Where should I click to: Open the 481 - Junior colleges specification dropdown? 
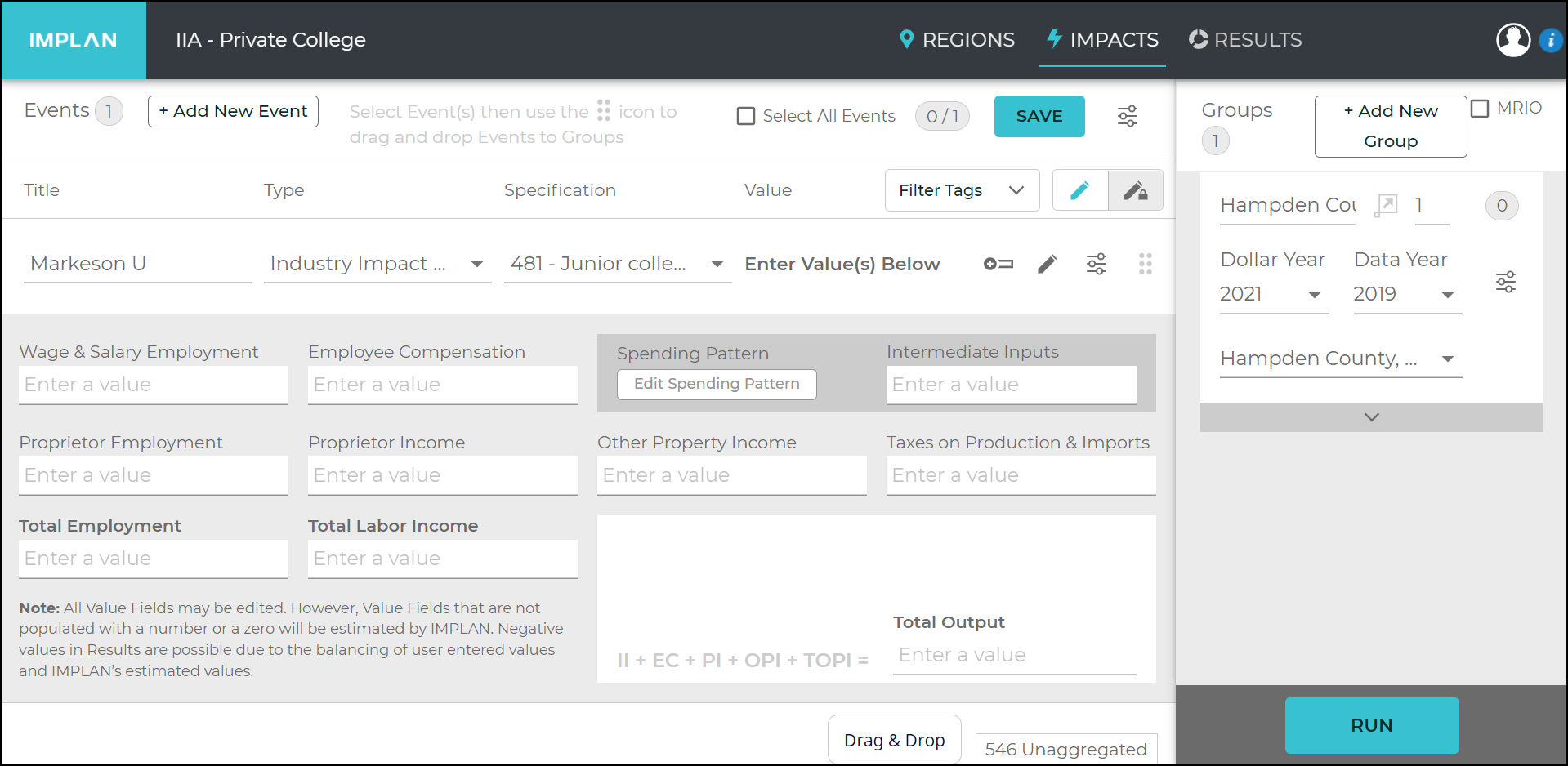(x=618, y=264)
